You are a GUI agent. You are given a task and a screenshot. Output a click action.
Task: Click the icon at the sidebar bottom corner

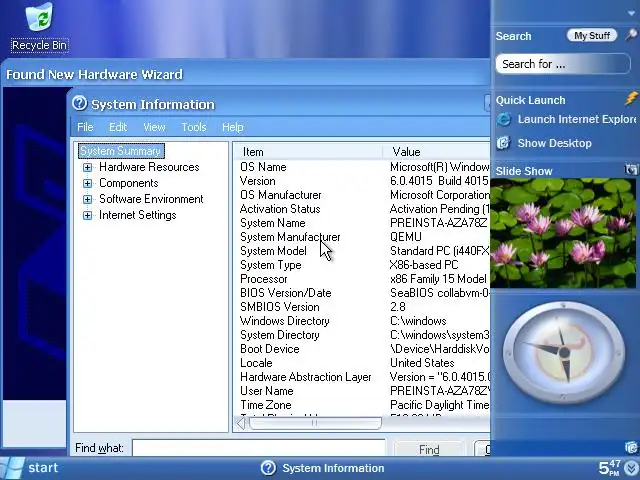(631, 447)
